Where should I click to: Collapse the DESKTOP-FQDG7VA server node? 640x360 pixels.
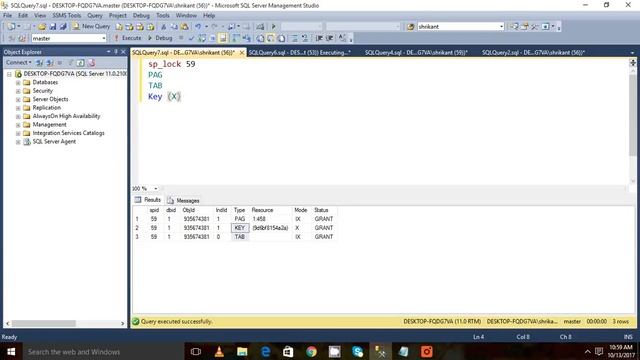[x=9, y=74]
